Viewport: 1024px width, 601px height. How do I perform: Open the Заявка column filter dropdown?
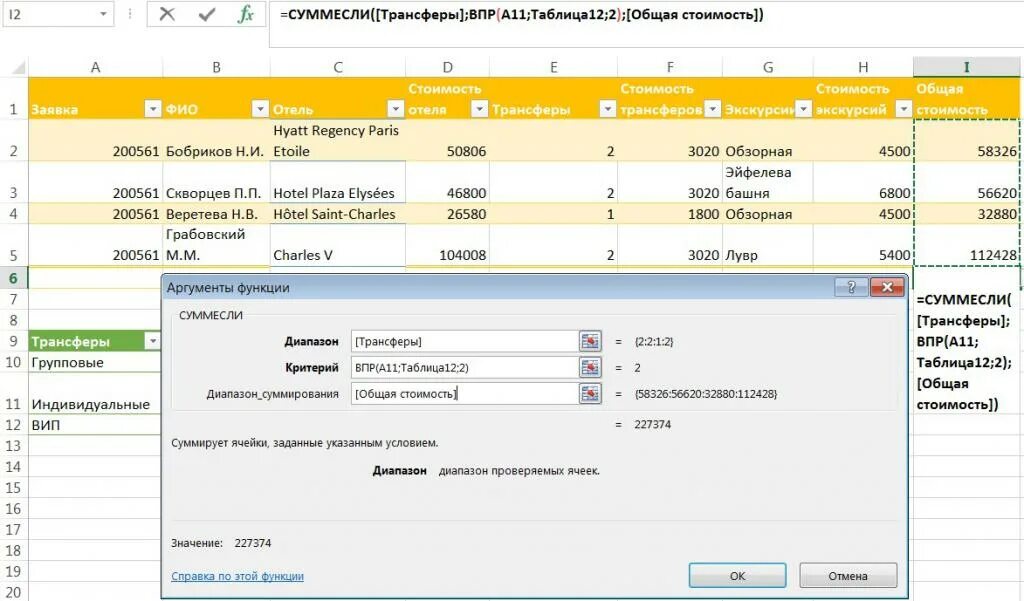coord(152,109)
